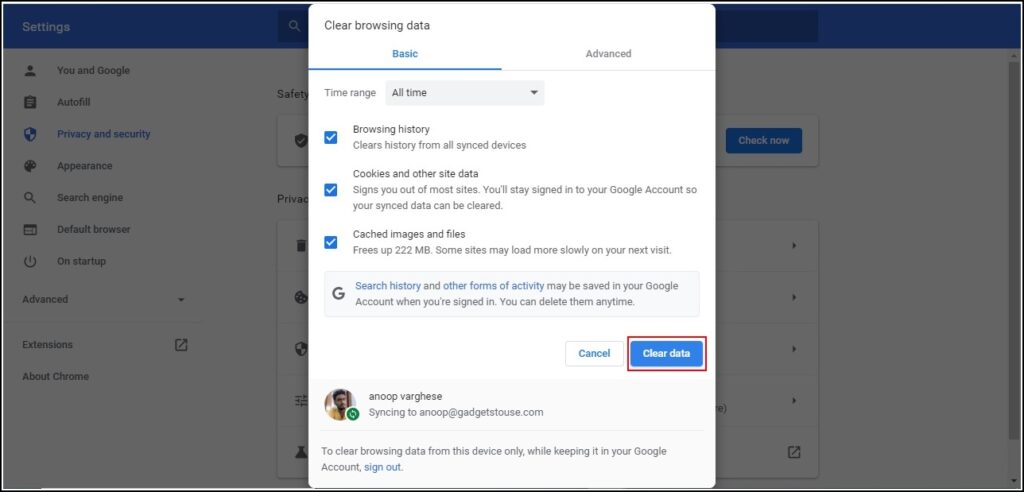Open the Time range dropdown
The height and width of the screenshot is (492, 1024).
(464, 93)
